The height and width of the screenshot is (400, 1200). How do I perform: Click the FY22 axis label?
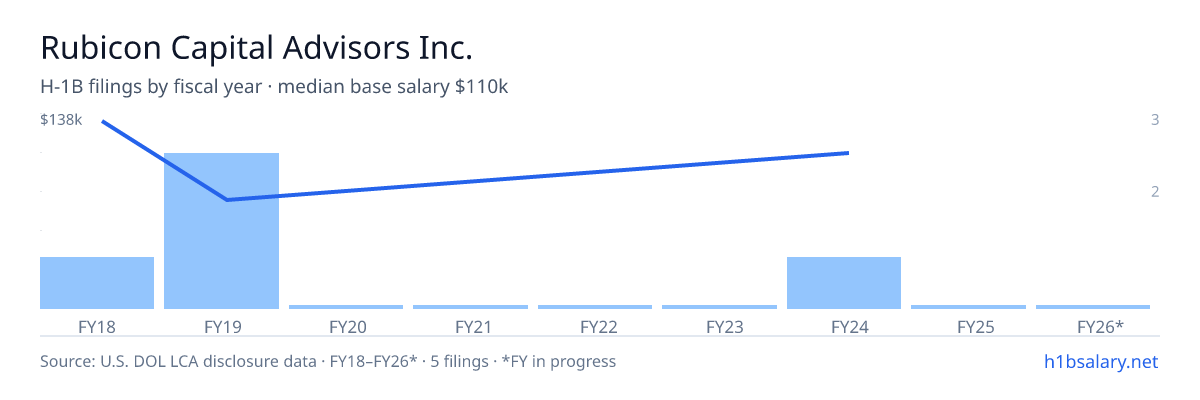[595, 327]
